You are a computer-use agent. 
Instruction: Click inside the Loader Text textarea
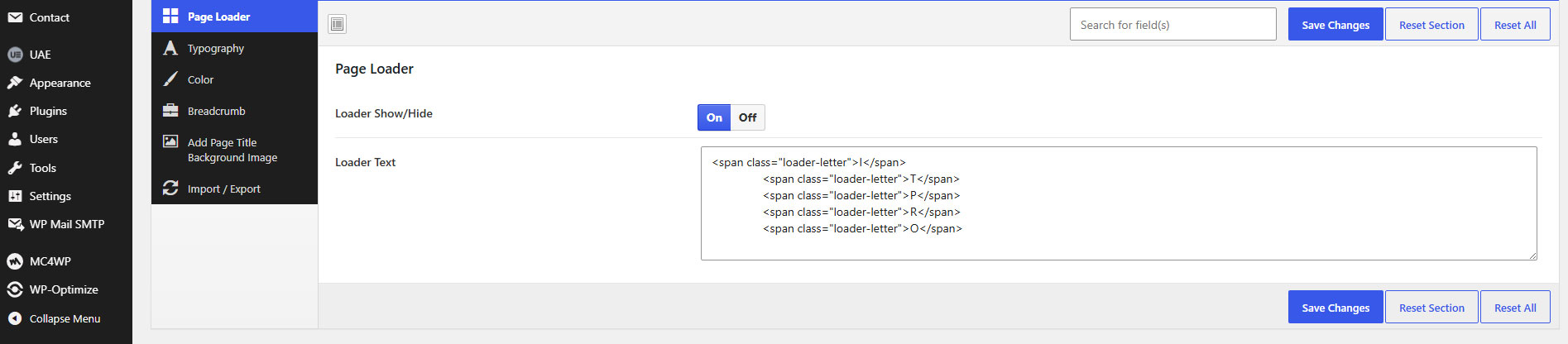tap(1119, 203)
